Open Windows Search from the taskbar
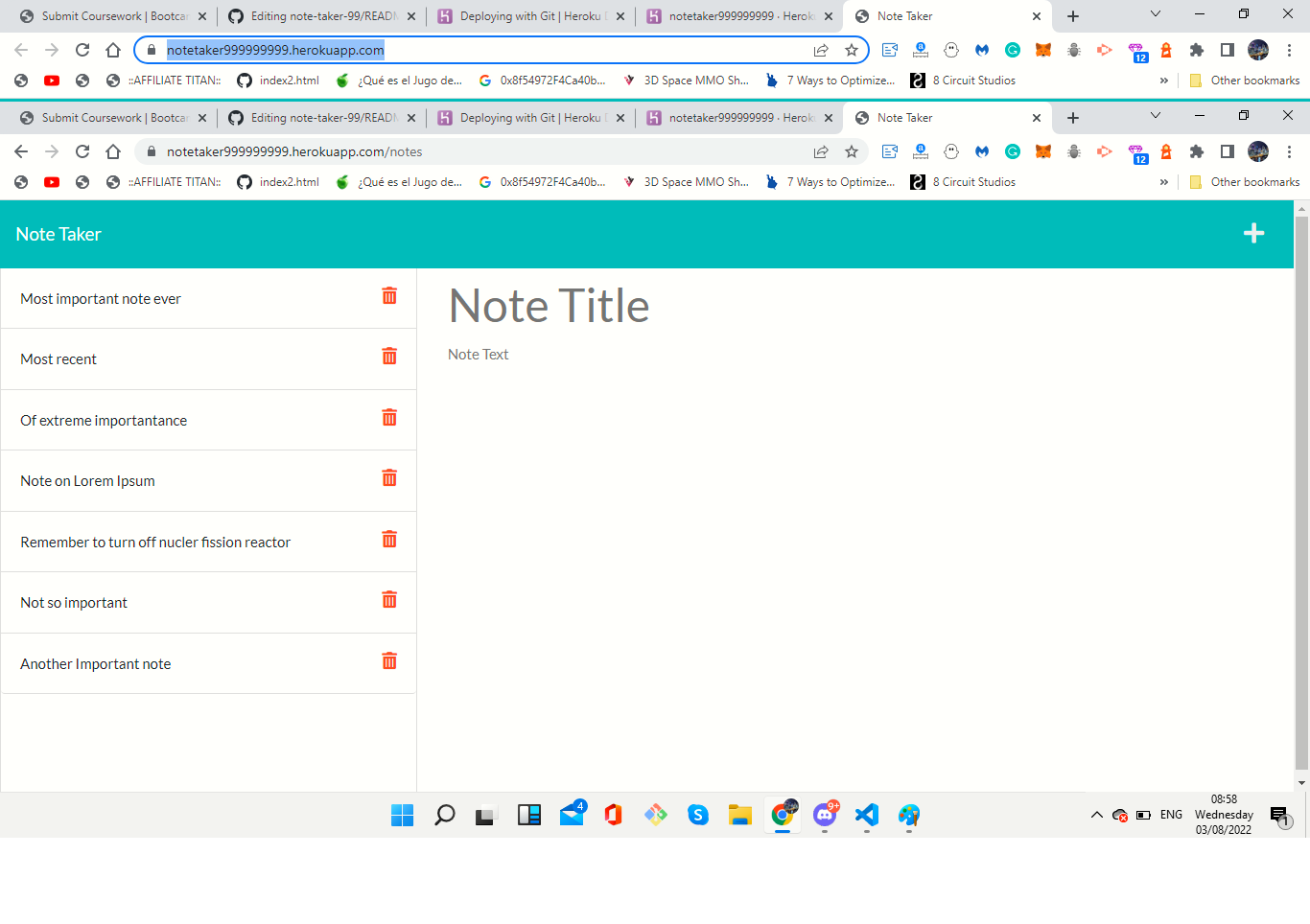The image size is (1310, 924). tap(444, 815)
